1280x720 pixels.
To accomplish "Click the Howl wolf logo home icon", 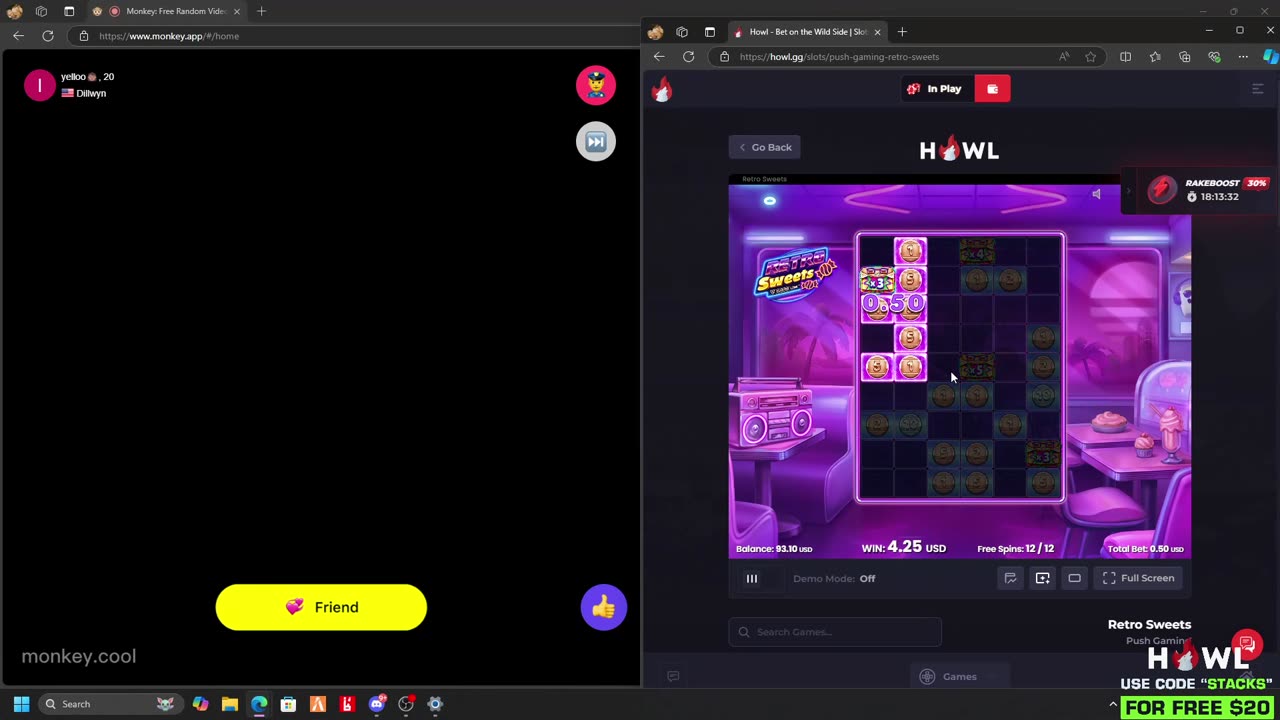I will 661,90.
